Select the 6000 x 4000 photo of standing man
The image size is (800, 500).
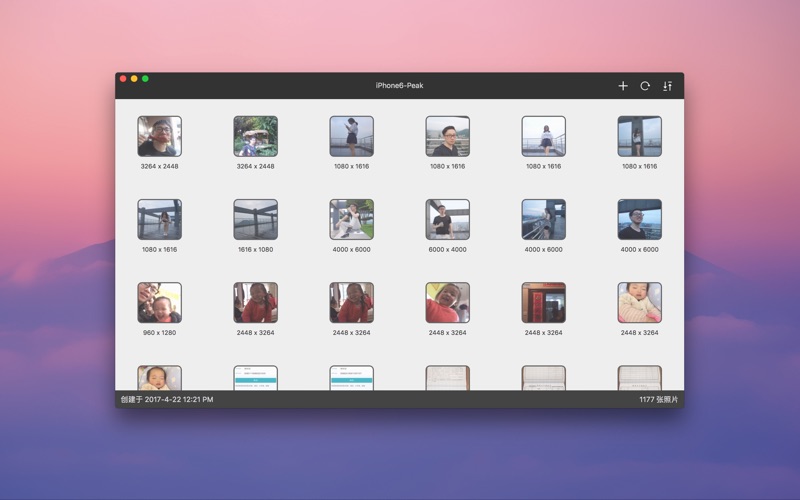(447, 219)
